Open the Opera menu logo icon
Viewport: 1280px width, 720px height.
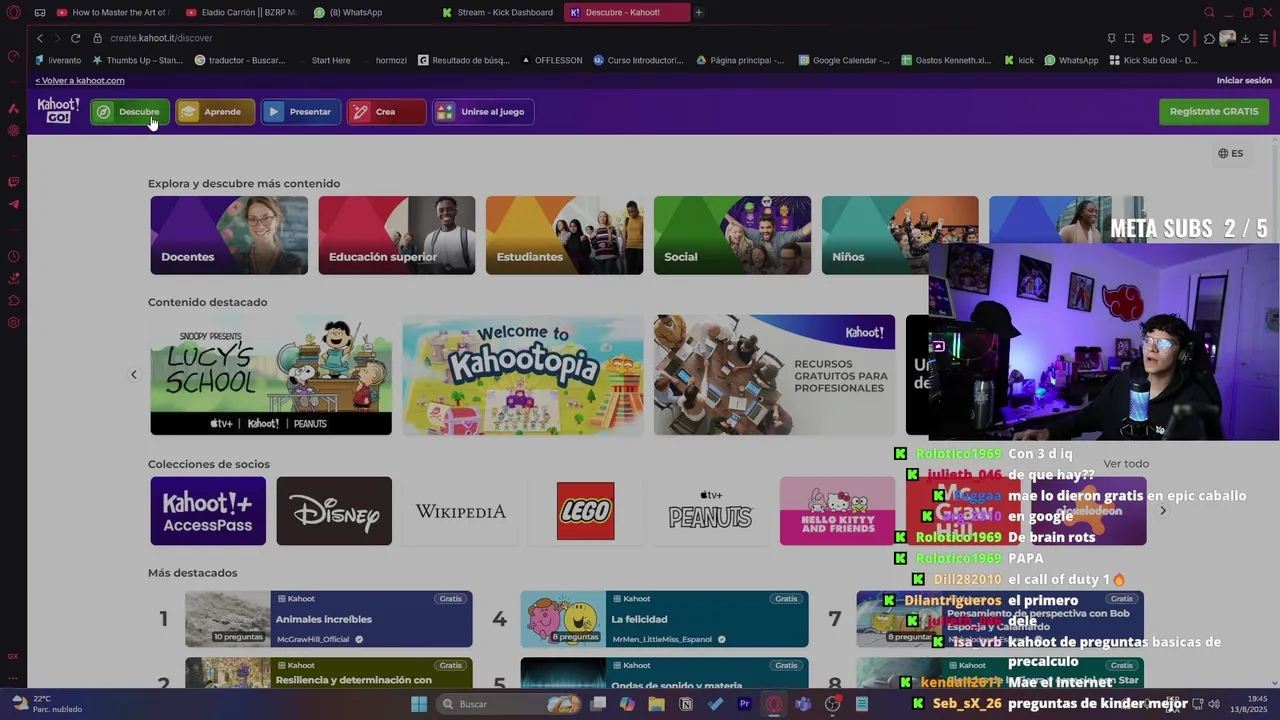pyautogui.click(x=13, y=12)
